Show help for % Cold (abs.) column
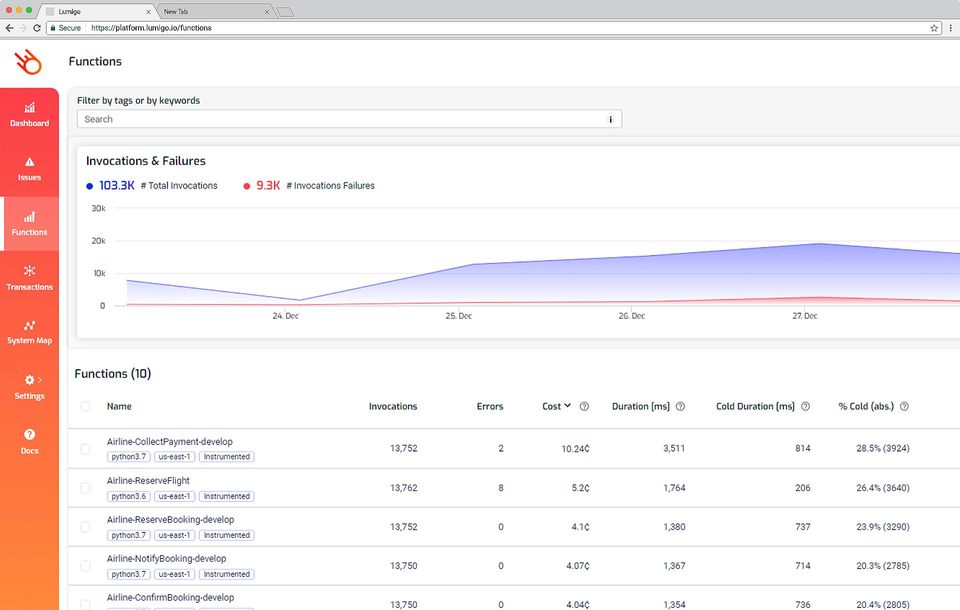Image resolution: width=960 pixels, height=610 pixels. click(904, 406)
